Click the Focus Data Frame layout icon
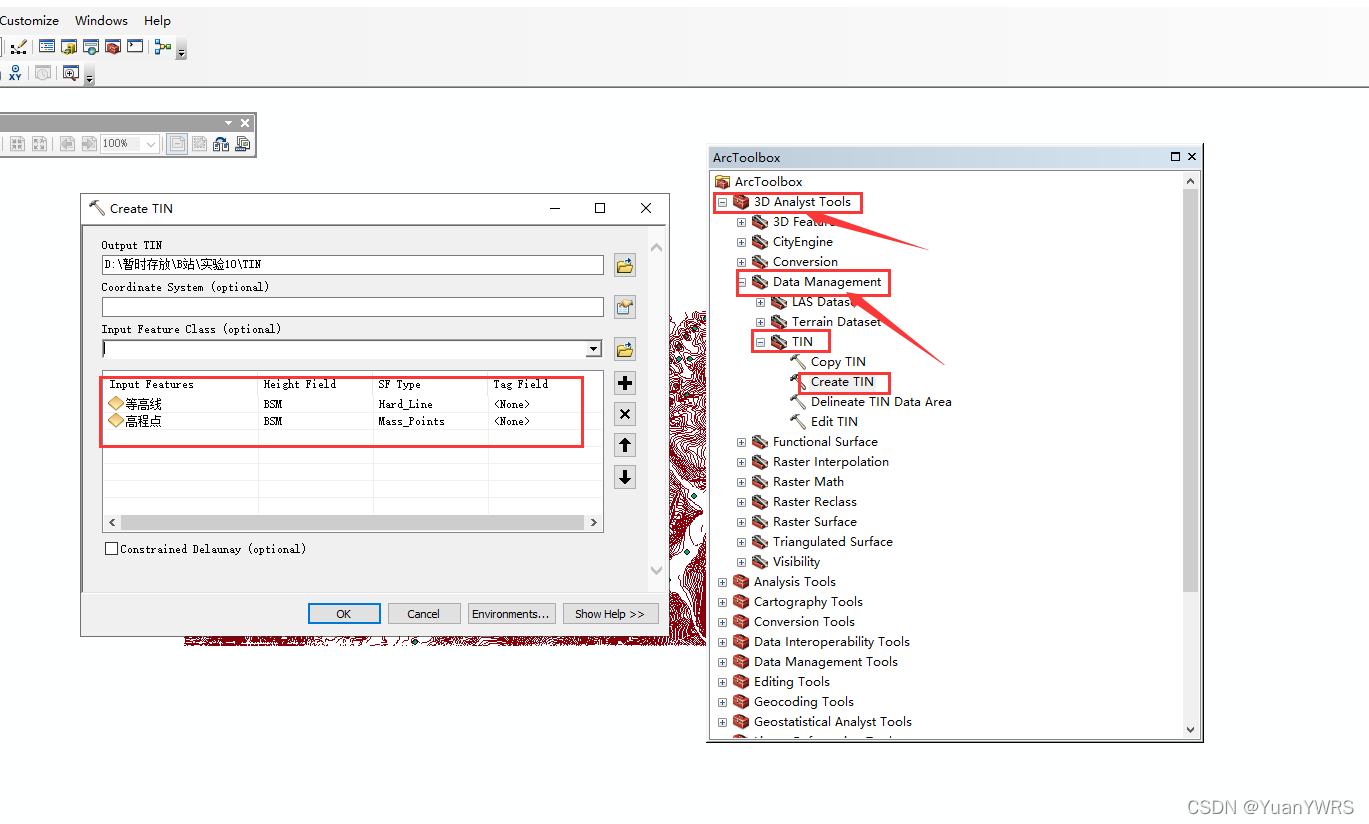 click(x=199, y=144)
